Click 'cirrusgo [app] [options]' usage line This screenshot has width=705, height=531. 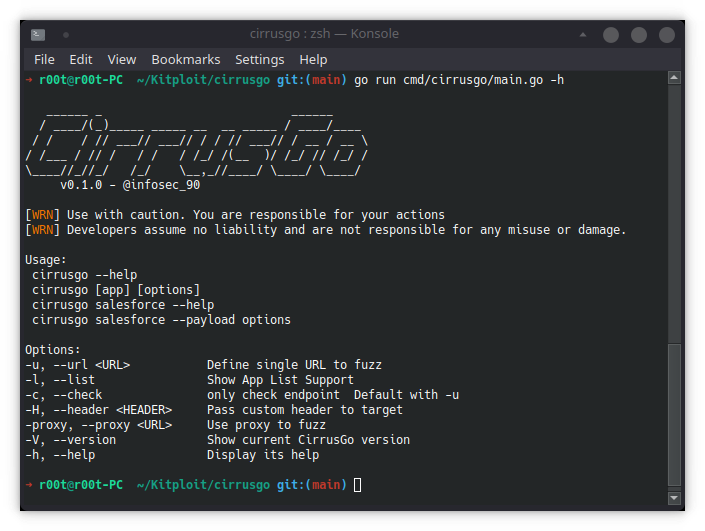click(116, 290)
